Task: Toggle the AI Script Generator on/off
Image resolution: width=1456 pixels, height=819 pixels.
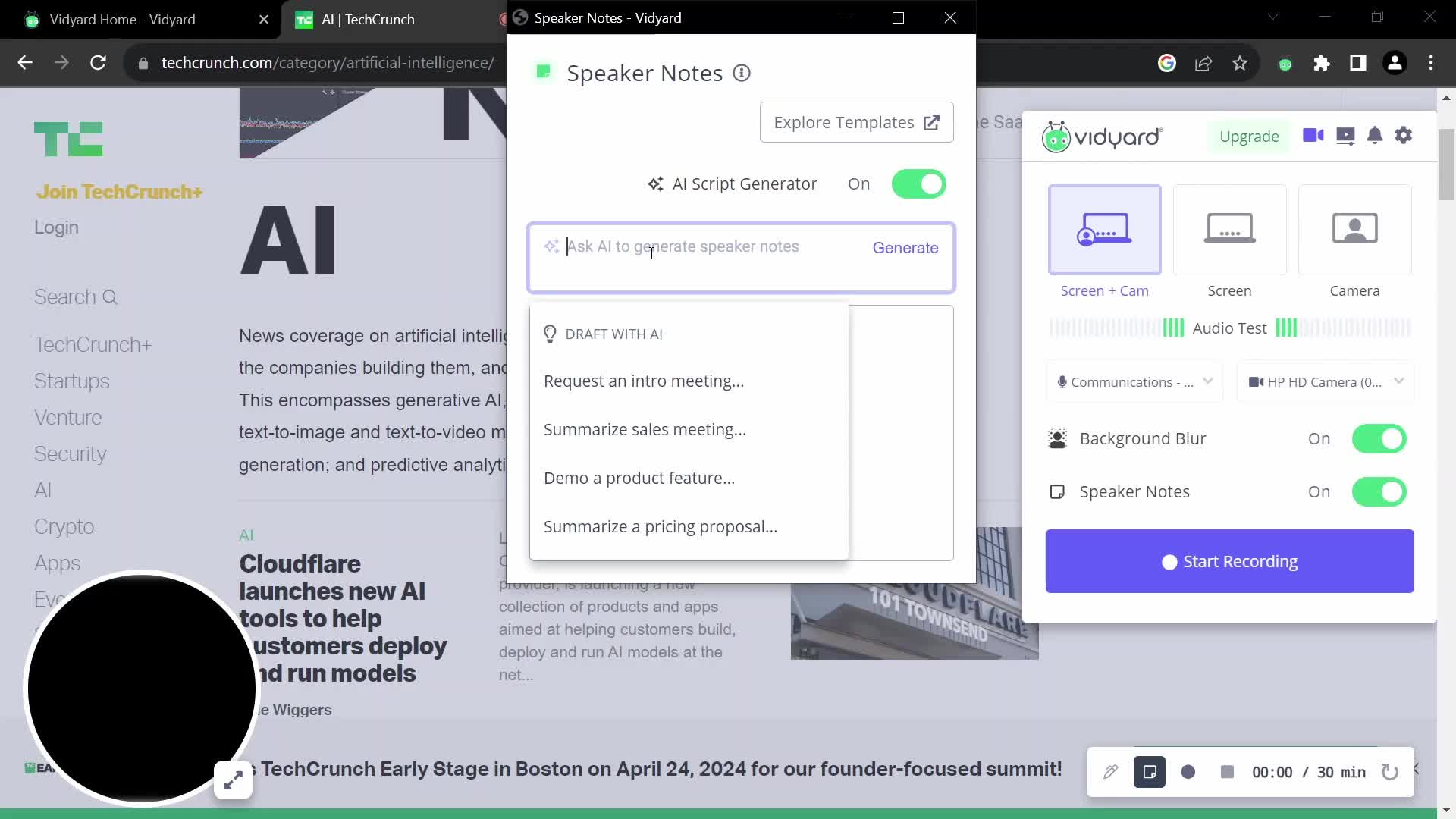Action: tap(919, 184)
